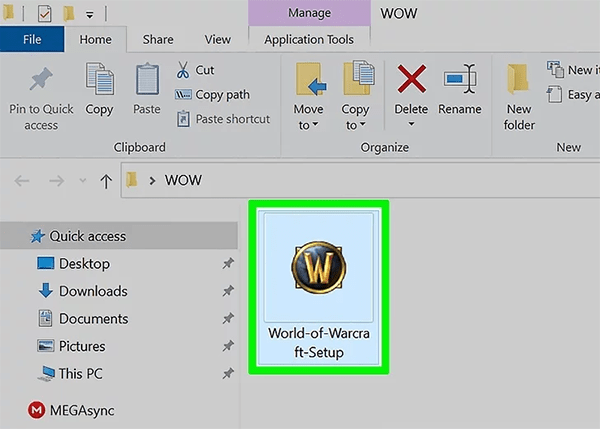Click the Desktop label in sidebar
600x429 pixels.
coord(85,264)
